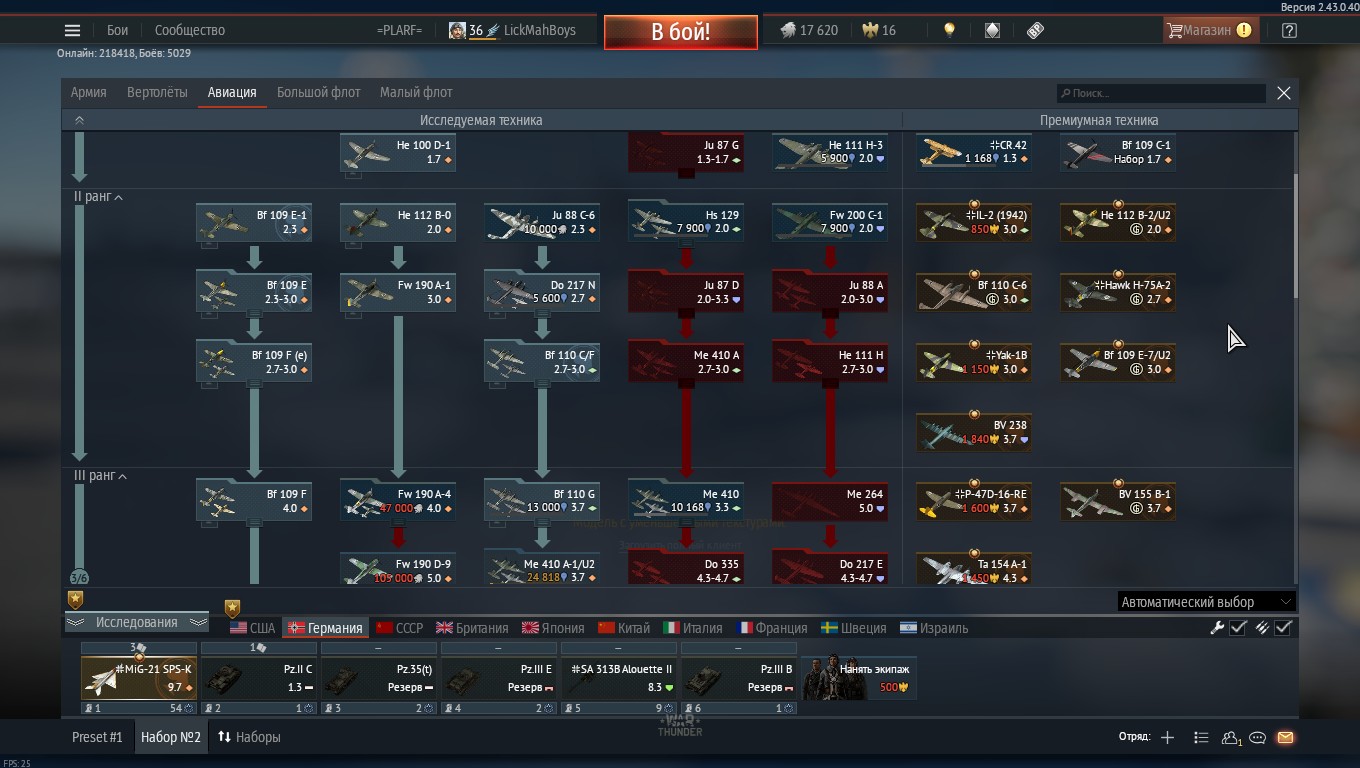Collapse all ranks double-chevron icon
Image resolution: width=1360 pixels, height=768 pixels.
click(x=79, y=120)
